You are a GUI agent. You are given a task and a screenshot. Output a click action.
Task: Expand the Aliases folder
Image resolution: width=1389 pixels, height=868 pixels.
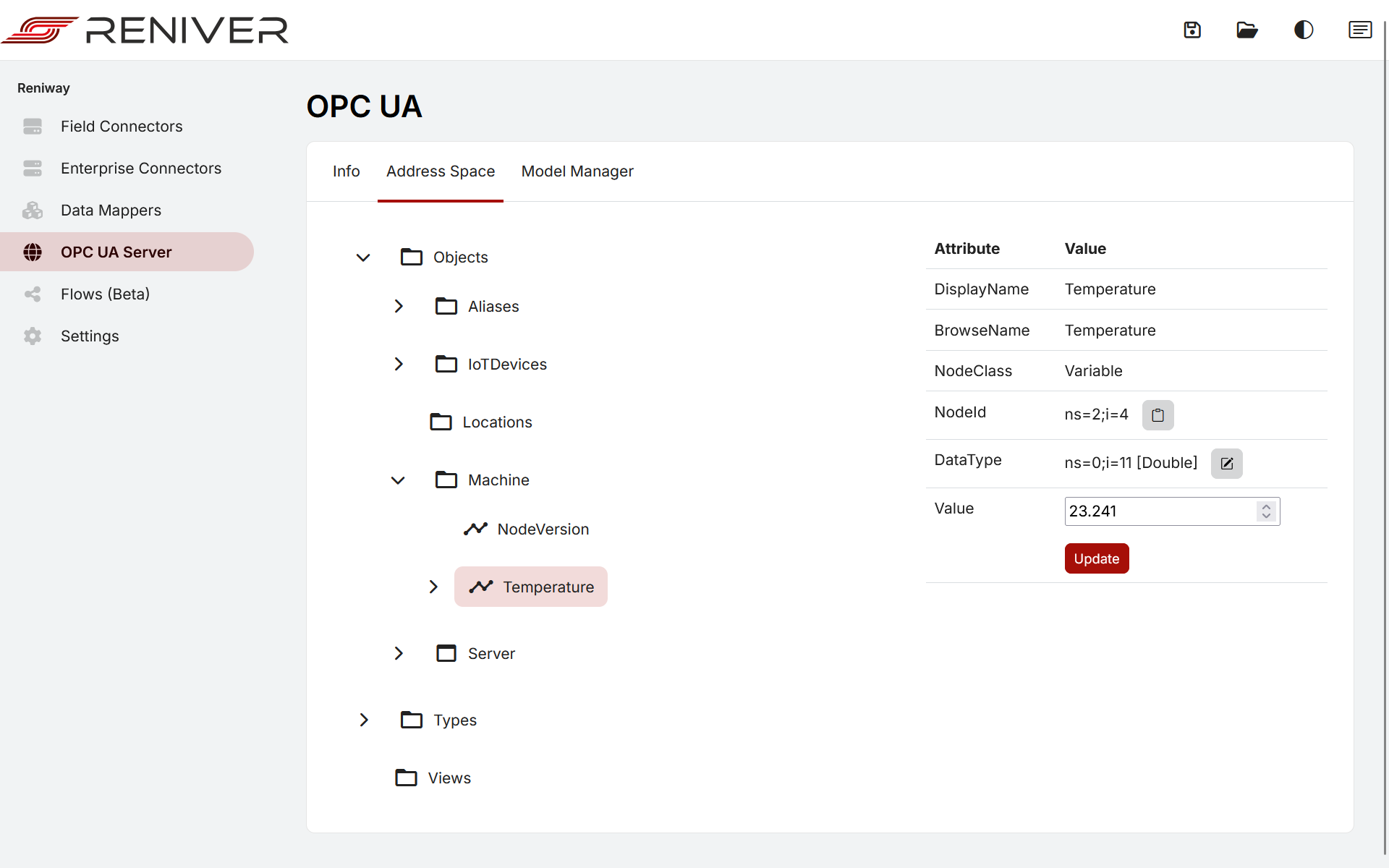point(399,307)
